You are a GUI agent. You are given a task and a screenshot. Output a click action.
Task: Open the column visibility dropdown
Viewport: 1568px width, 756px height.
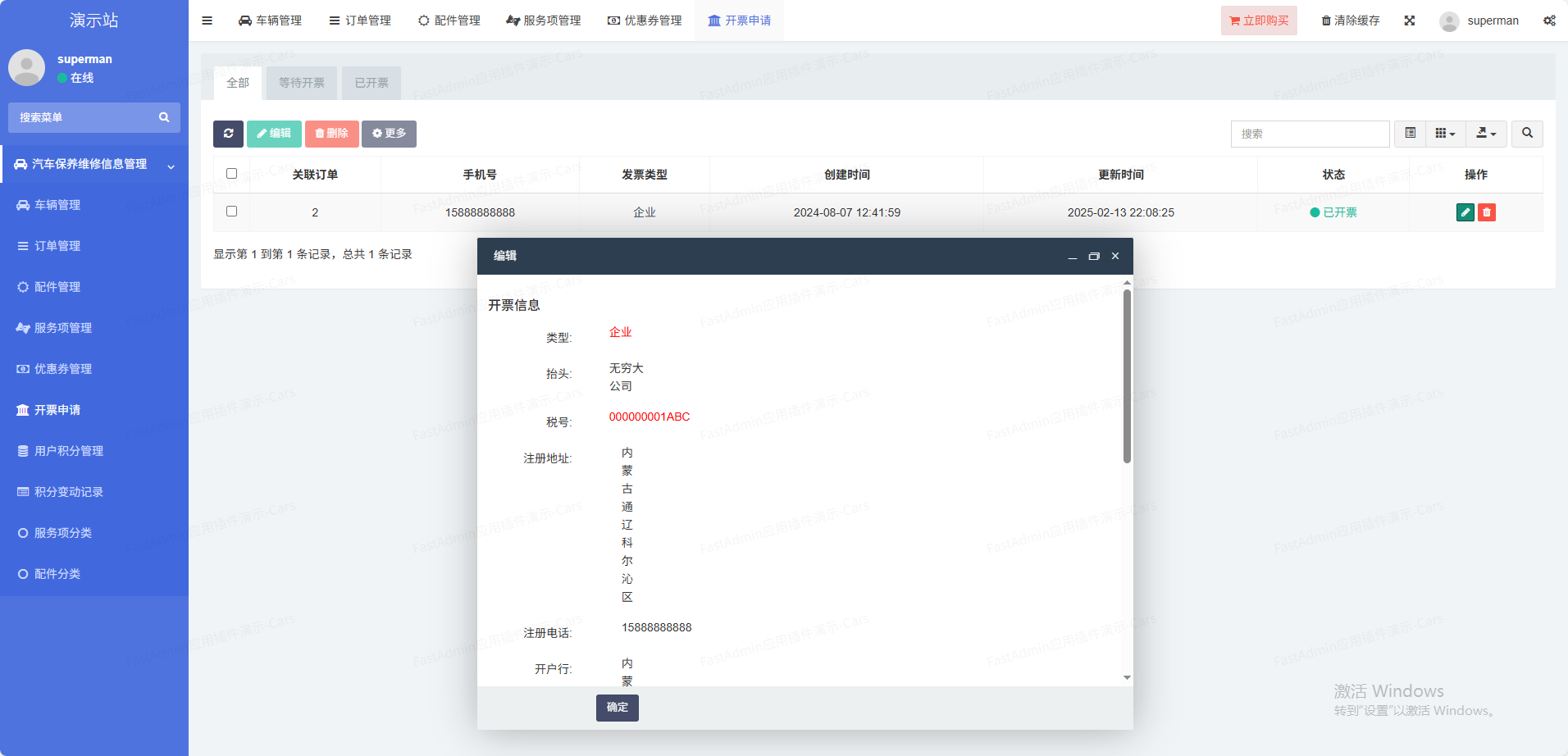tap(1445, 134)
